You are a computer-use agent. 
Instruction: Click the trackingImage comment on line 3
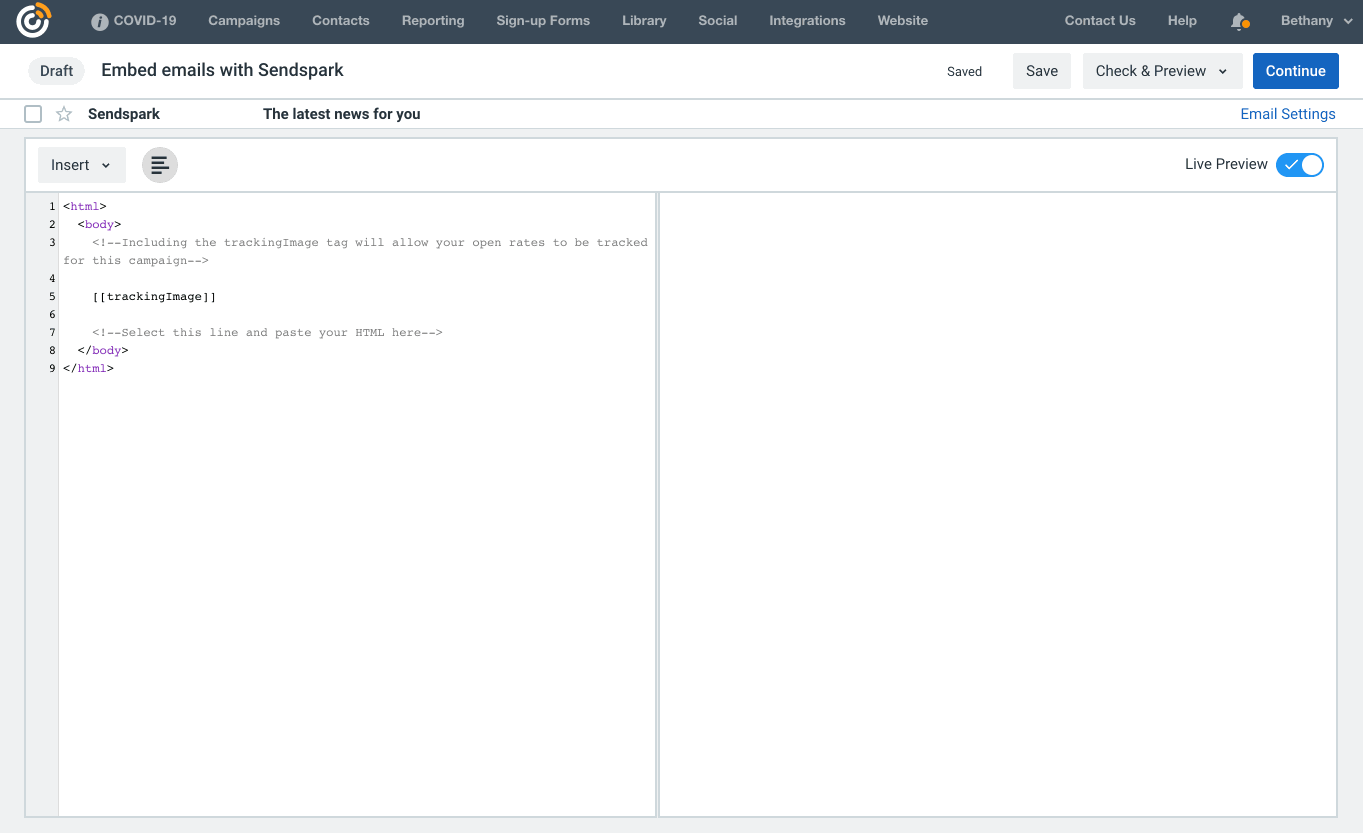pyautogui.click(x=355, y=252)
